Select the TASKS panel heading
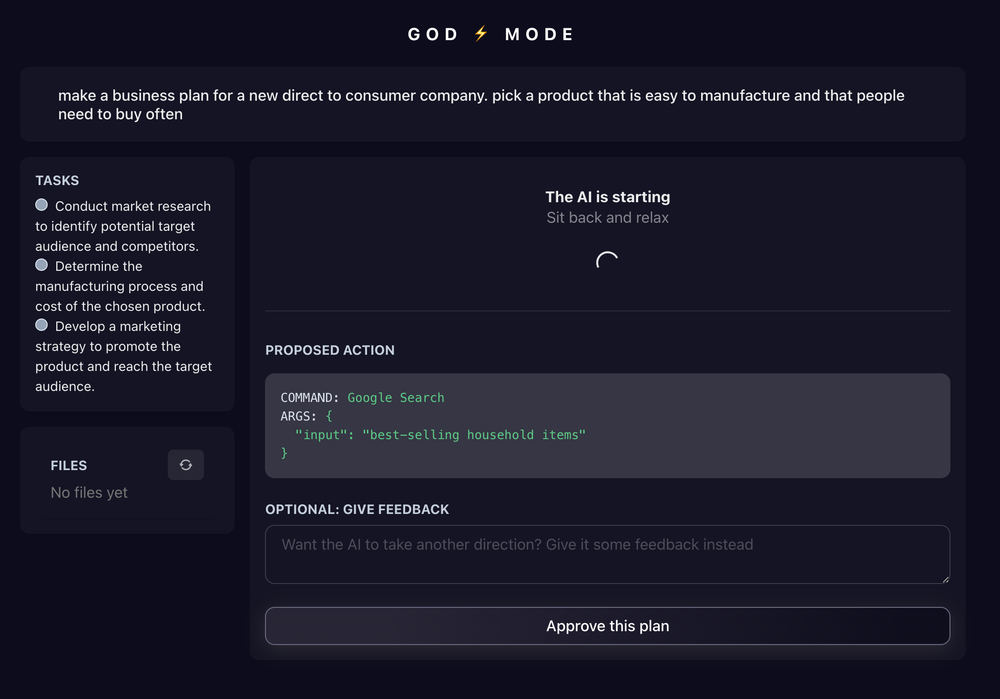The width and height of the screenshot is (1000, 699). pos(57,180)
